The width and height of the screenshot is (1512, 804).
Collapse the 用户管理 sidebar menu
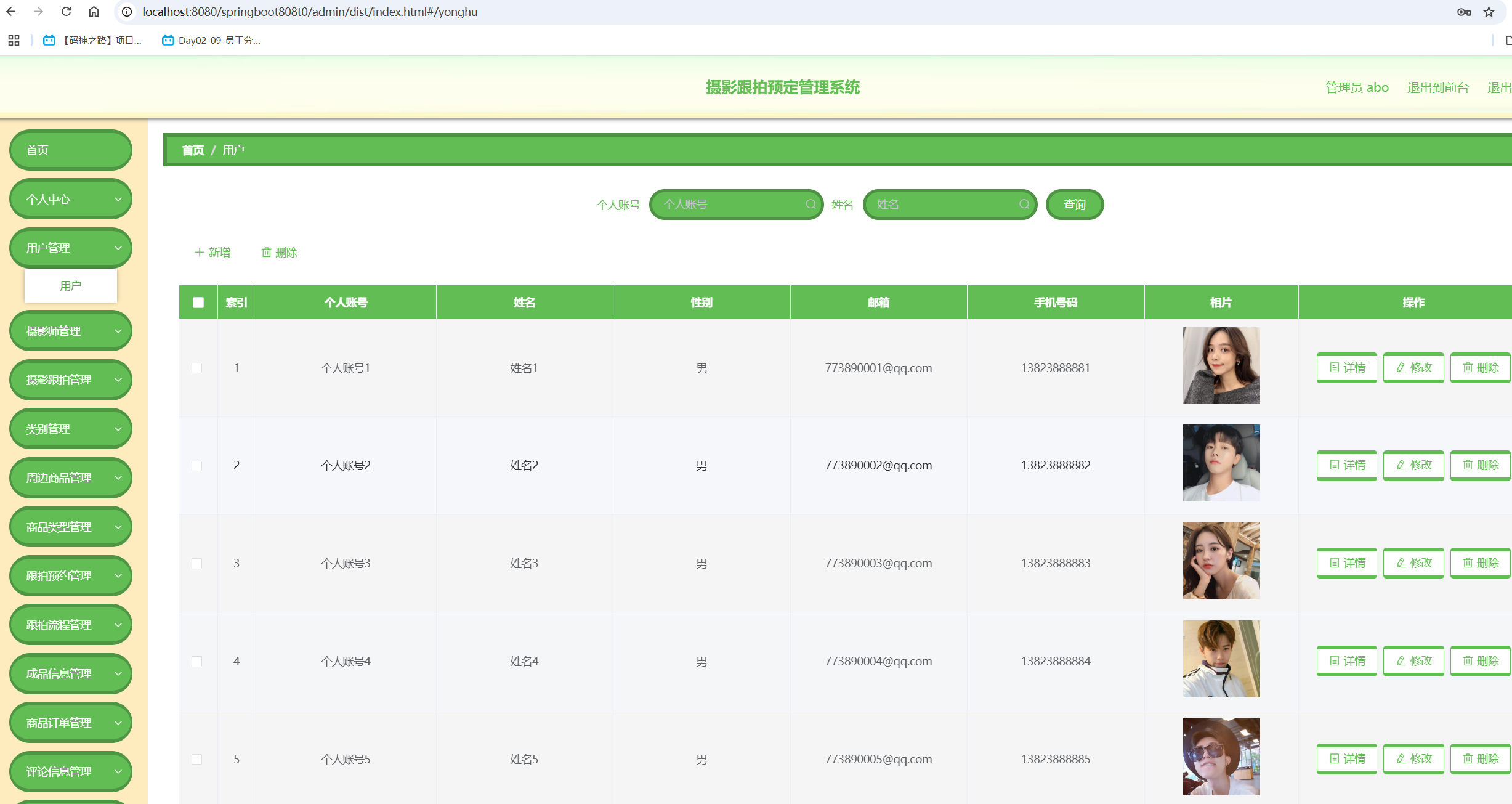(71, 248)
